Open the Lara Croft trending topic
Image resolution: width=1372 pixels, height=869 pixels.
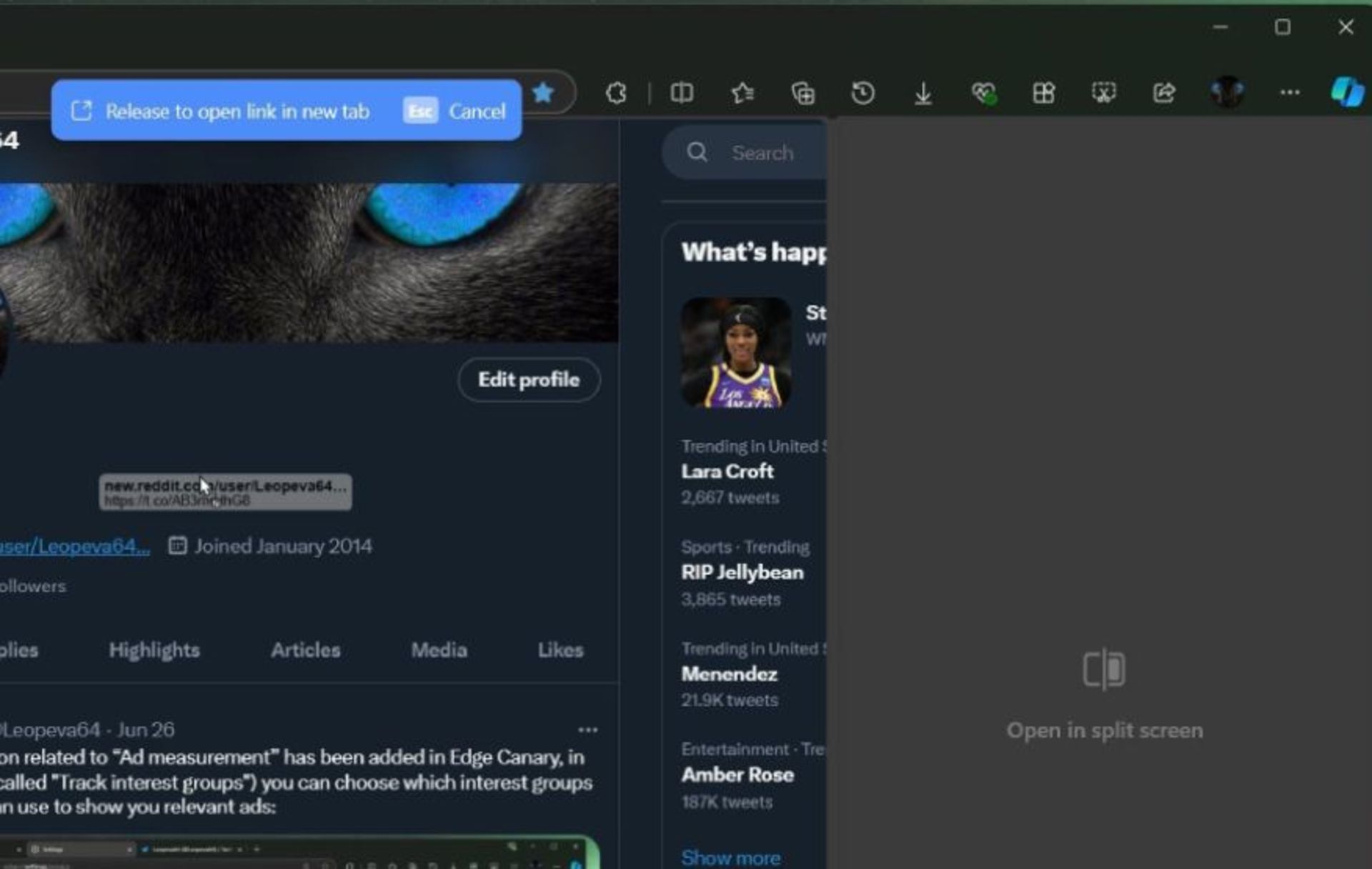pyautogui.click(x=727, y=472)
